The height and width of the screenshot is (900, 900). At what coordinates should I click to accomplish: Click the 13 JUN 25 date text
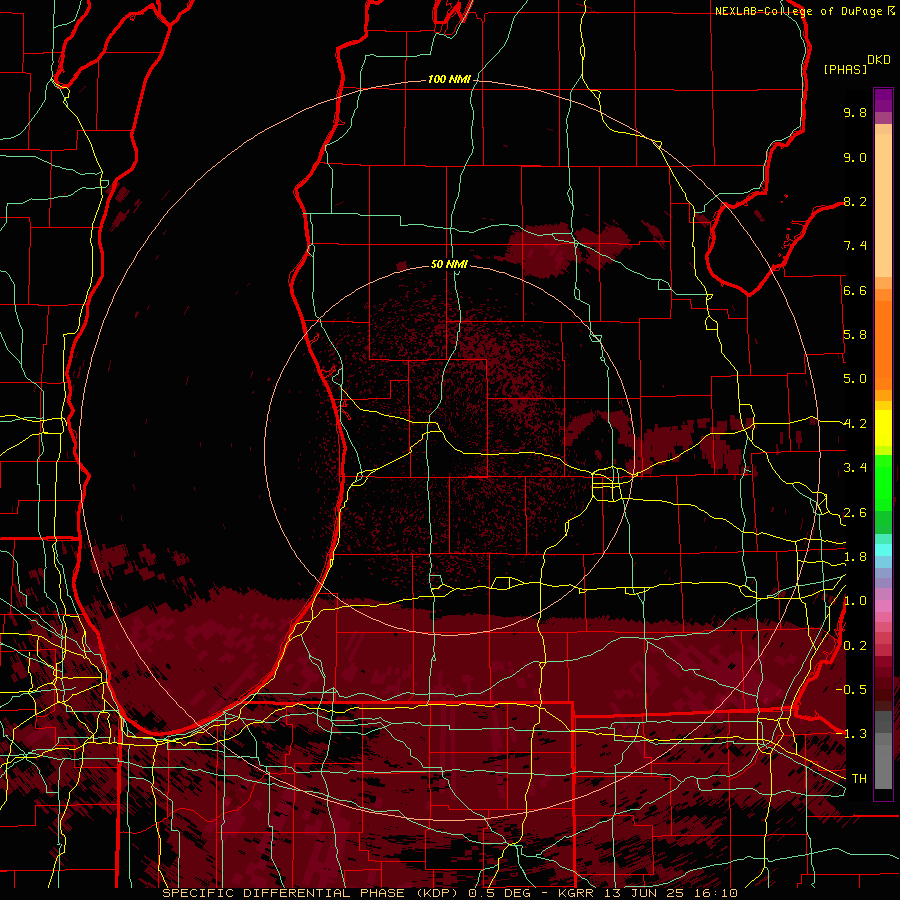point(643,893)
